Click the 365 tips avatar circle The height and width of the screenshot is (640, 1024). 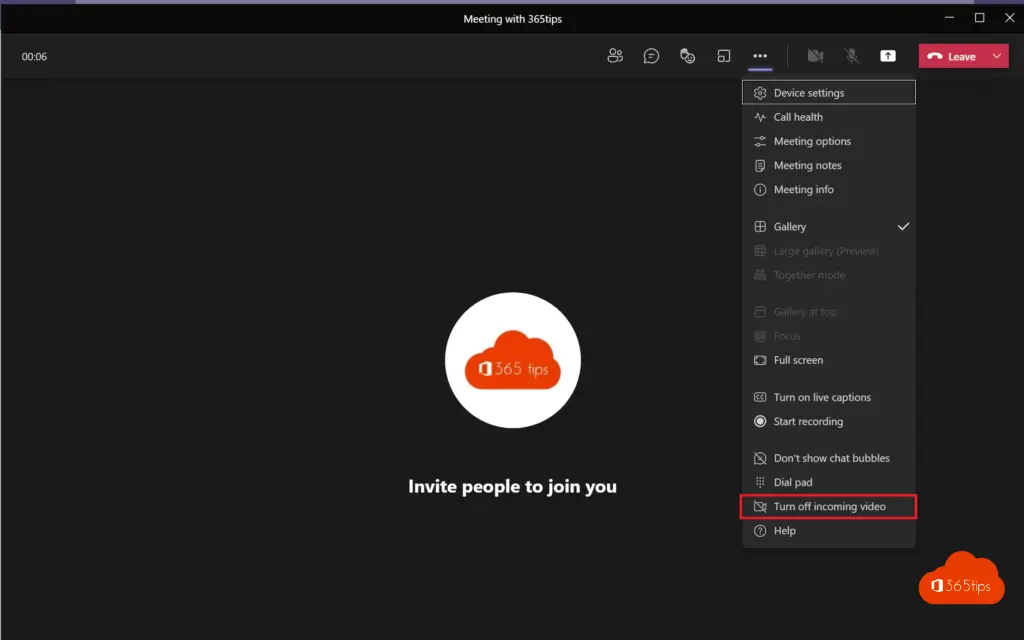[513, 360]
